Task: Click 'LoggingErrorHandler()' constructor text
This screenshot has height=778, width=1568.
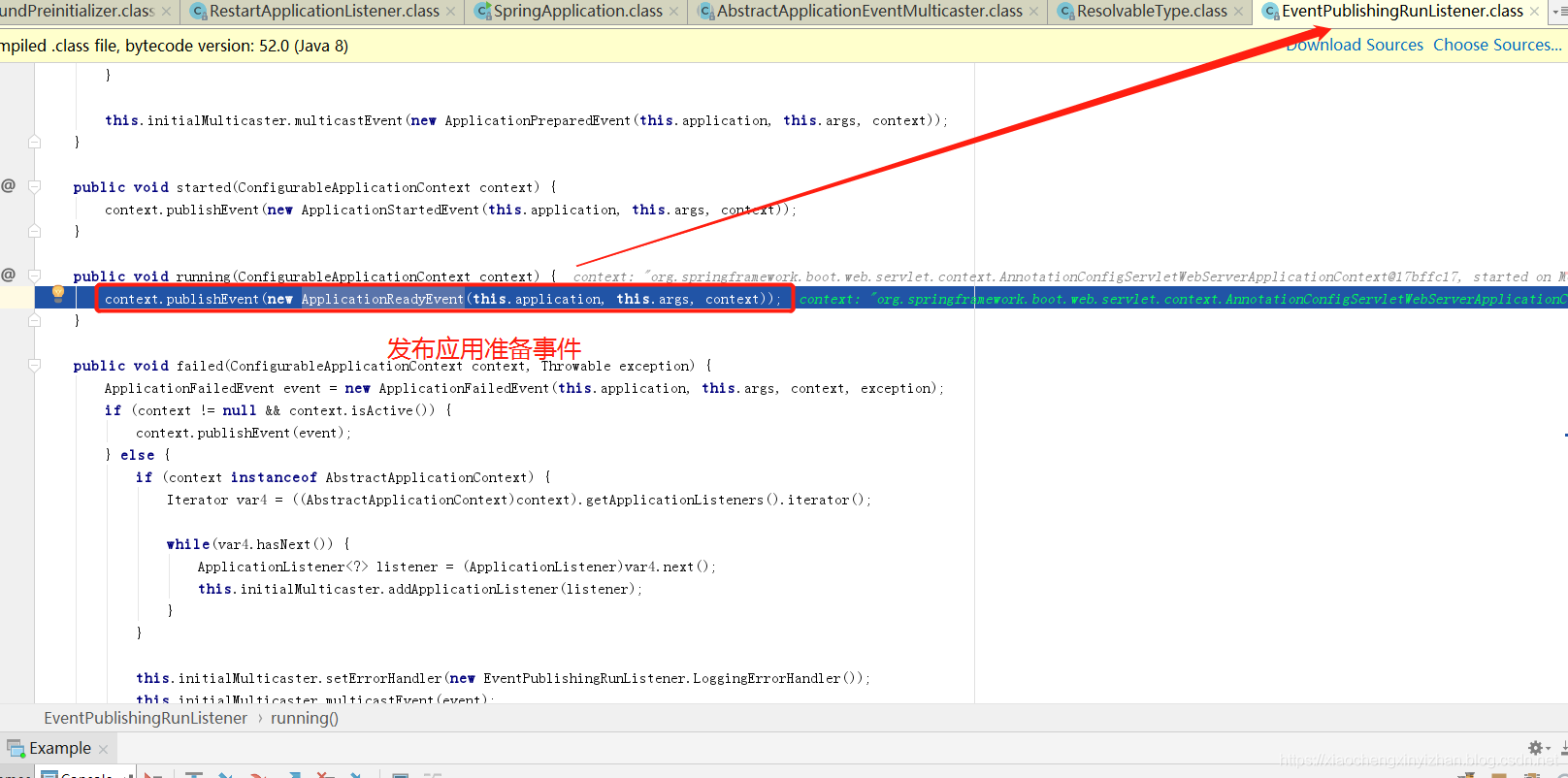Action: (x=776, y=678)
